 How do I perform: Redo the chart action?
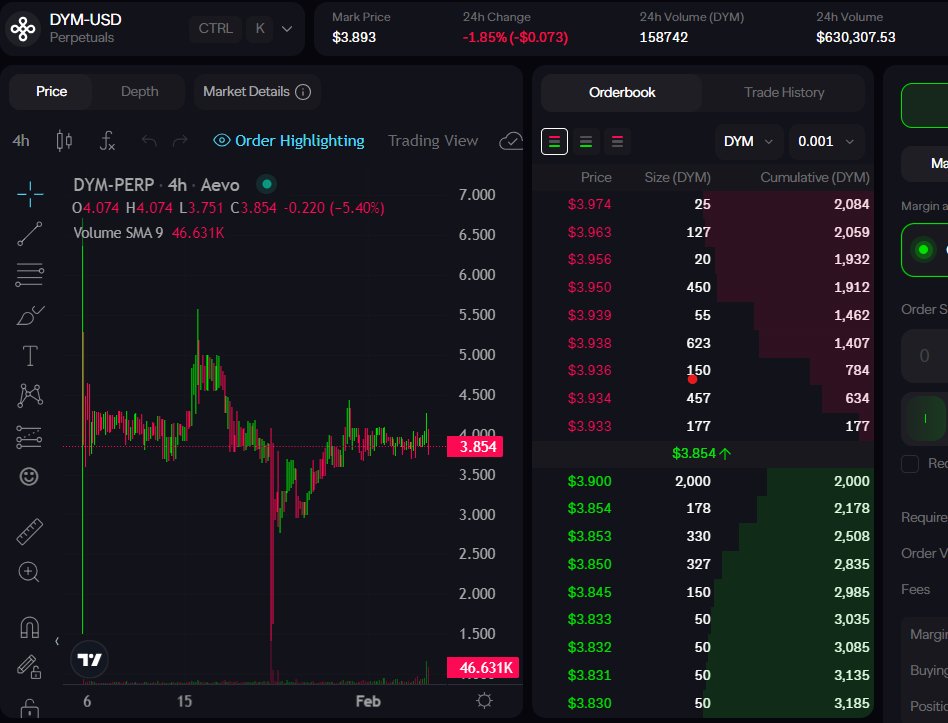[x=180, y=141]
